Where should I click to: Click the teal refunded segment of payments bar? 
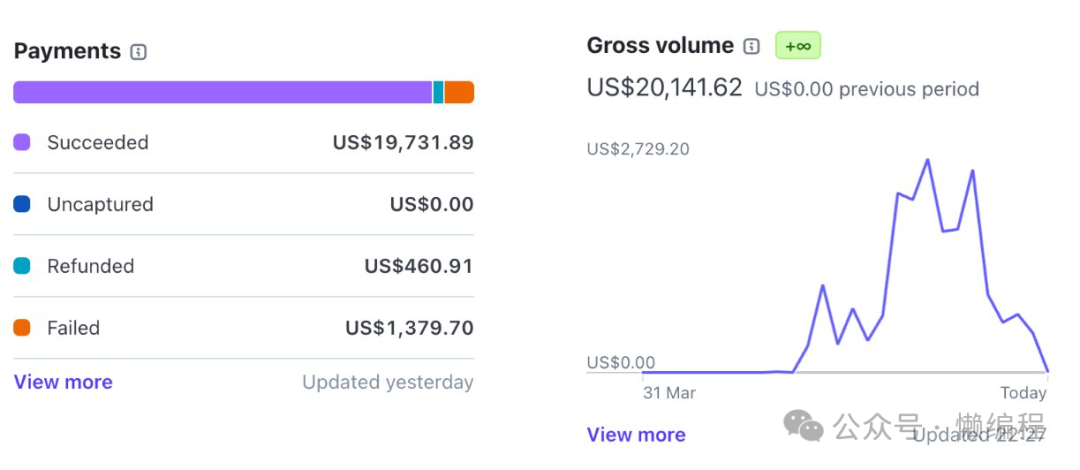coord(438,93)
